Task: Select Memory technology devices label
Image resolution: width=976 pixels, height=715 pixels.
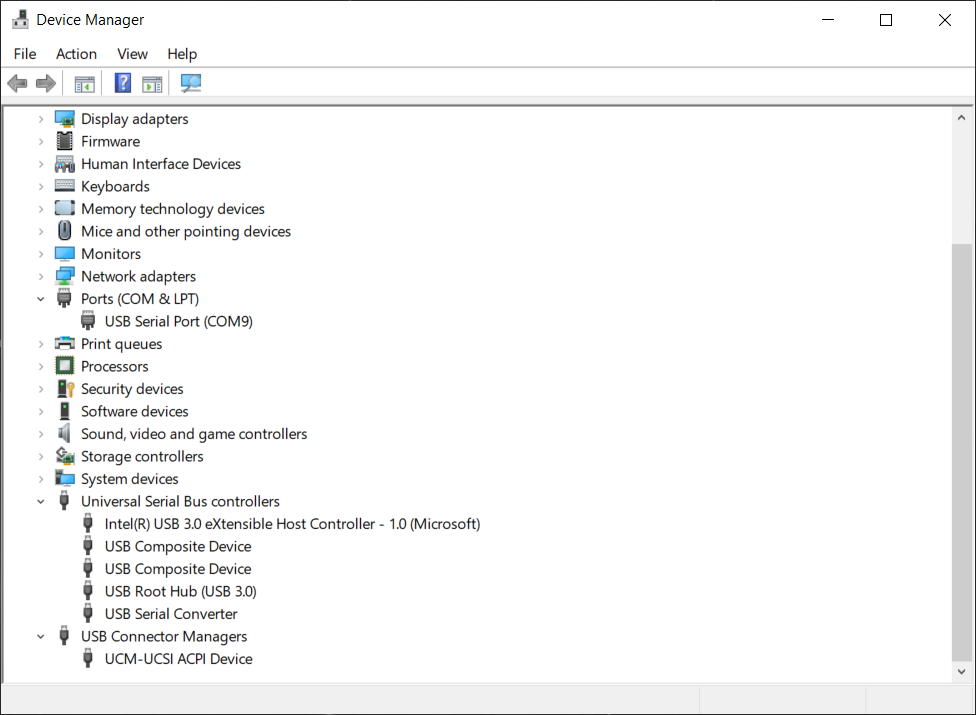Action: (x=173, y=208)
